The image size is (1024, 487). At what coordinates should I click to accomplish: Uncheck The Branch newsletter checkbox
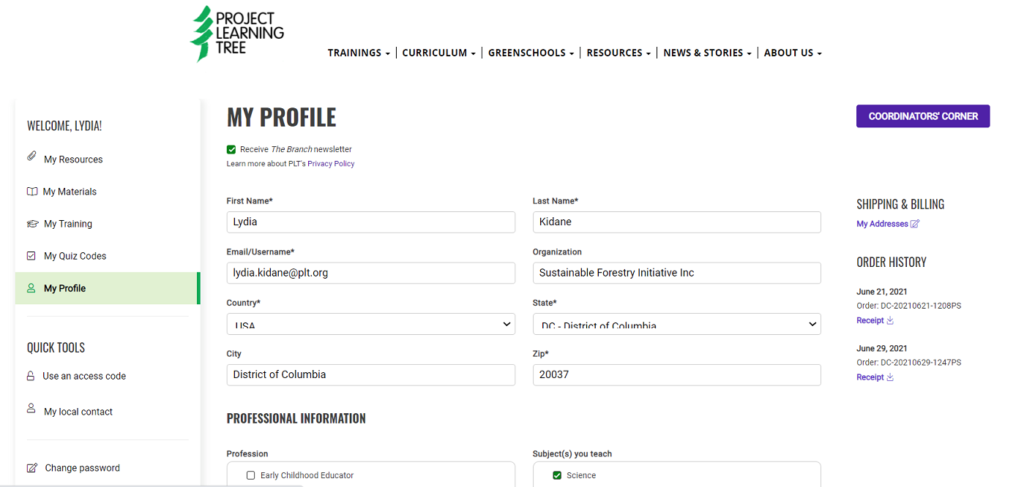point(232,149)
